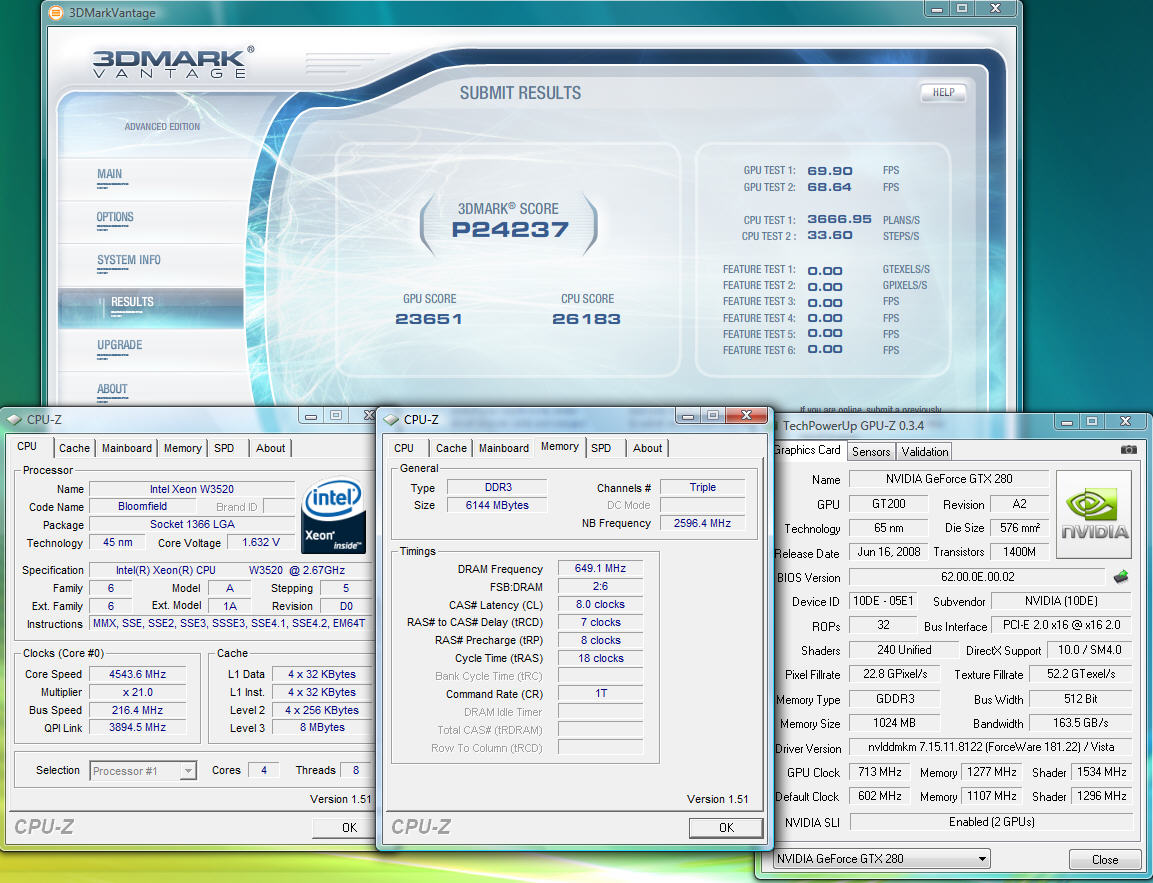Image resolution: width=1153 pixels, height=883 pixels.
Task: Click the CAS# Latency field 8.0 clocks
Action: click(600, 604)
